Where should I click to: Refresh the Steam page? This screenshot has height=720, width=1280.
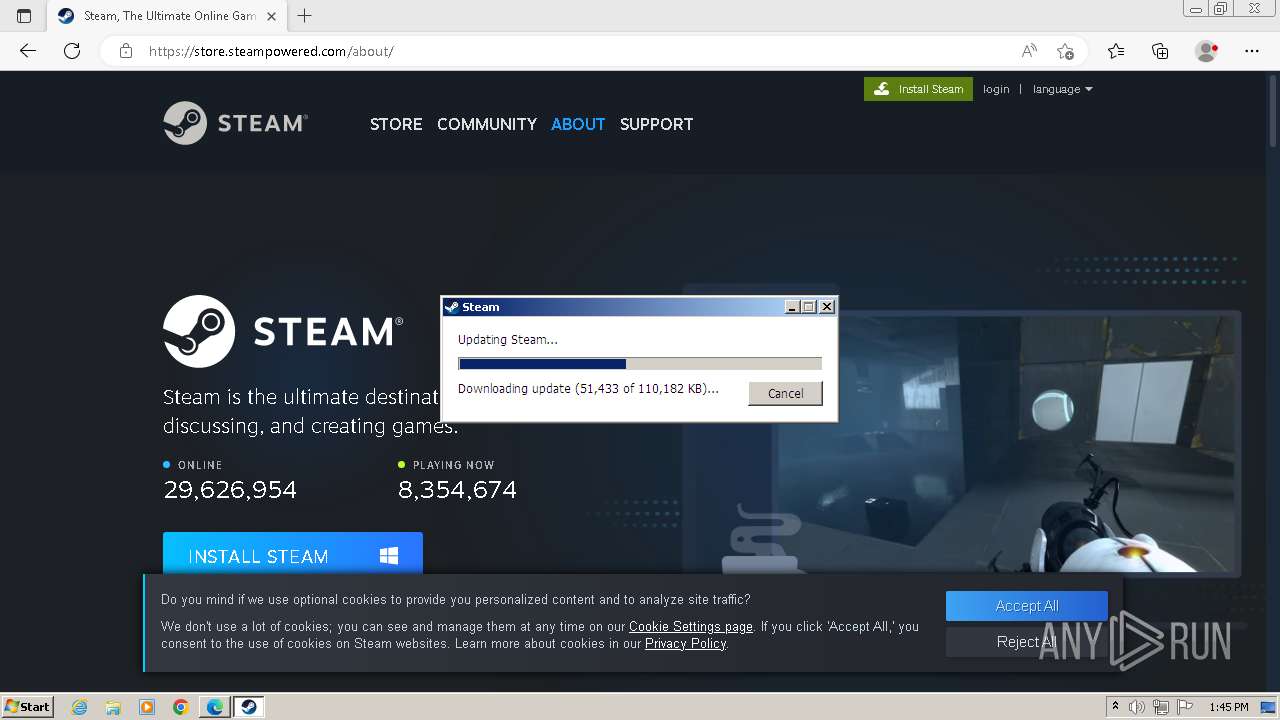72,51
